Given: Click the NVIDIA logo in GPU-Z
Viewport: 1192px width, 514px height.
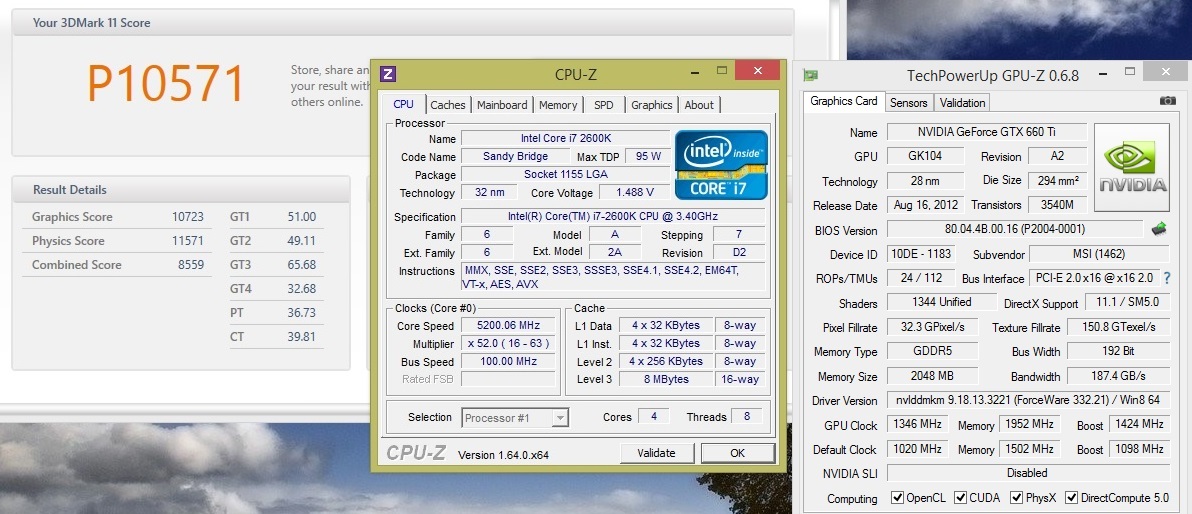Looking at the screenshot, I should tap(1132, 167).
